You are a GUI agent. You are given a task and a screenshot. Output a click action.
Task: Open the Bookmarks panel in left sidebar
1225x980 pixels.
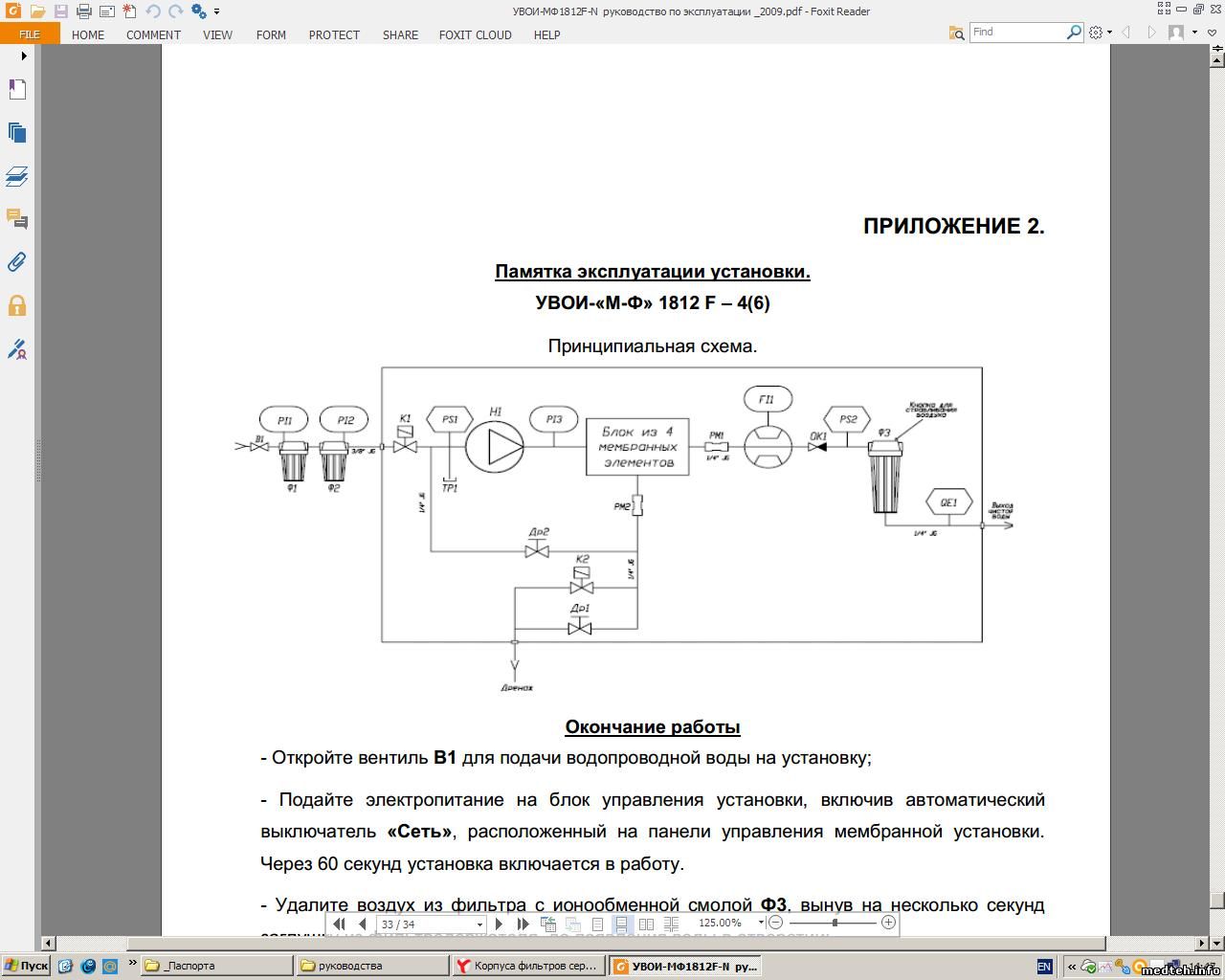[16, 90]
